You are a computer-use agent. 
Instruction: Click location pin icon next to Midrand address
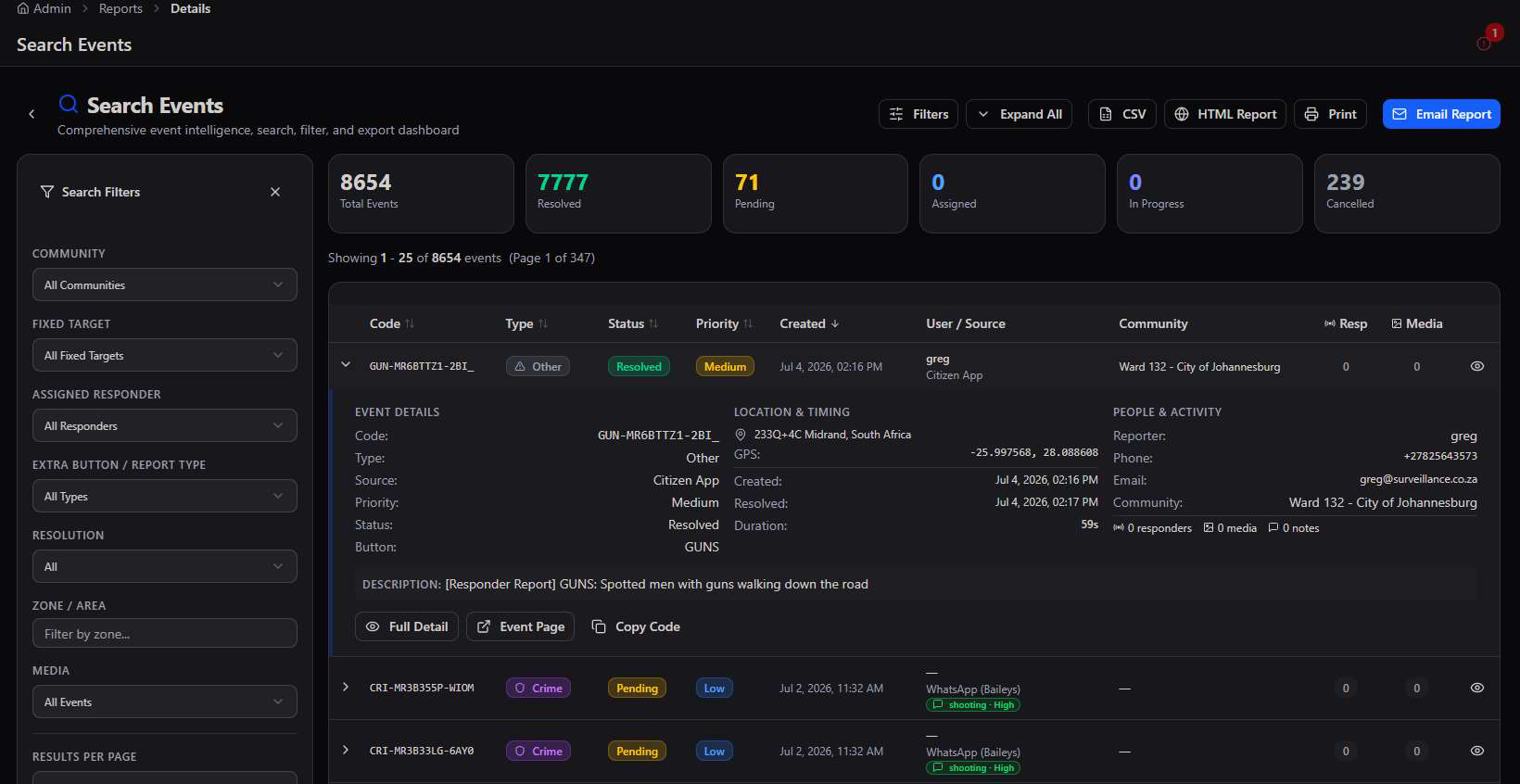[x=741, y=435]
